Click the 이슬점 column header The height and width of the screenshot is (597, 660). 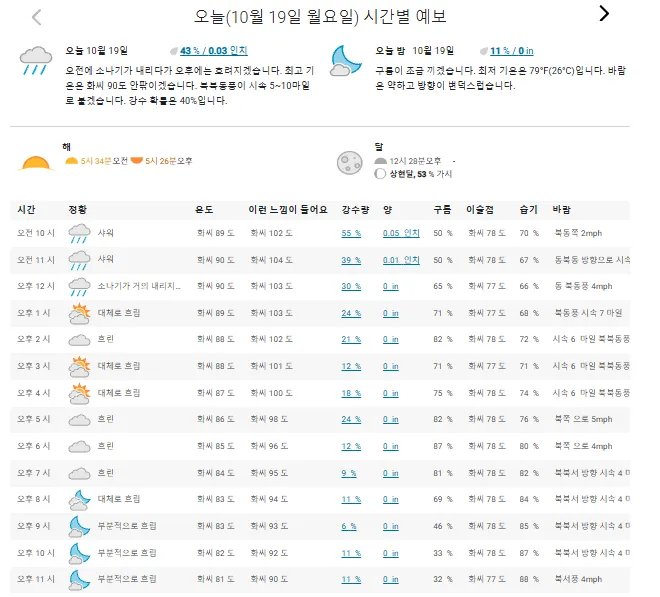[x=480, y=210]
